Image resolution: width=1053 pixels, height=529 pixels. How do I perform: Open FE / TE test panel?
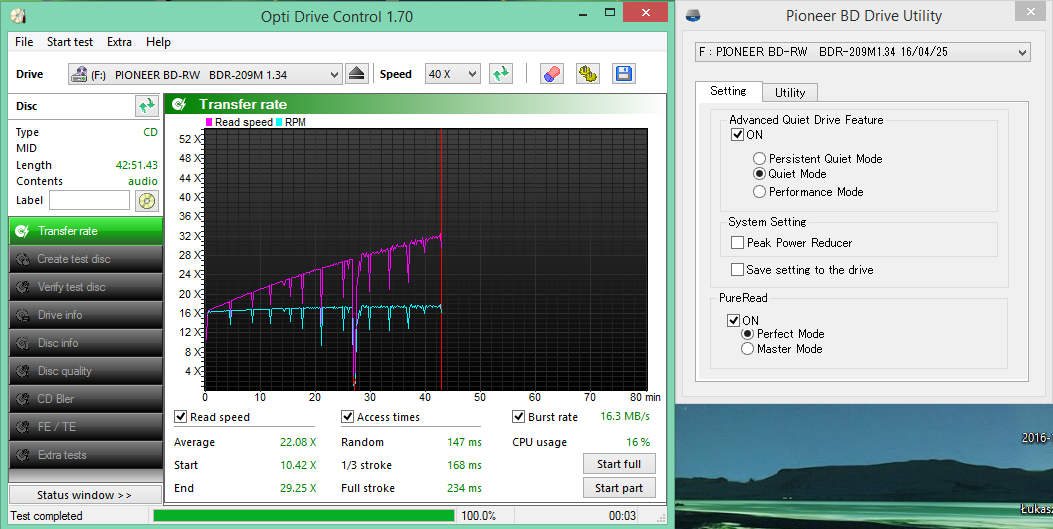[x=86, y=427]
